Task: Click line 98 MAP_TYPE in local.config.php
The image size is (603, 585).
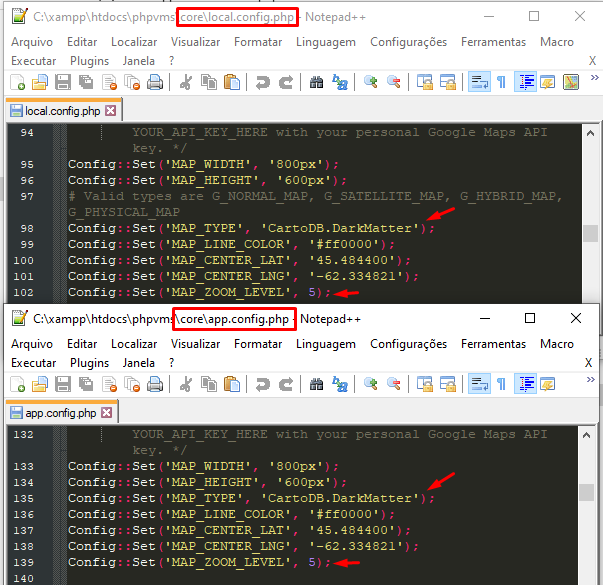Action: coord(252,228)
